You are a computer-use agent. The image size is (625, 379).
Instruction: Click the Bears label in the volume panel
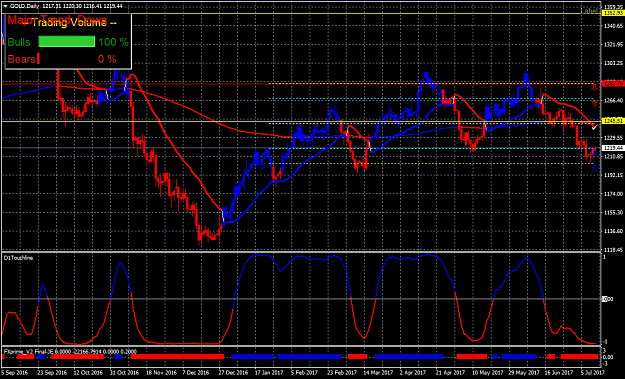point(22,59)
